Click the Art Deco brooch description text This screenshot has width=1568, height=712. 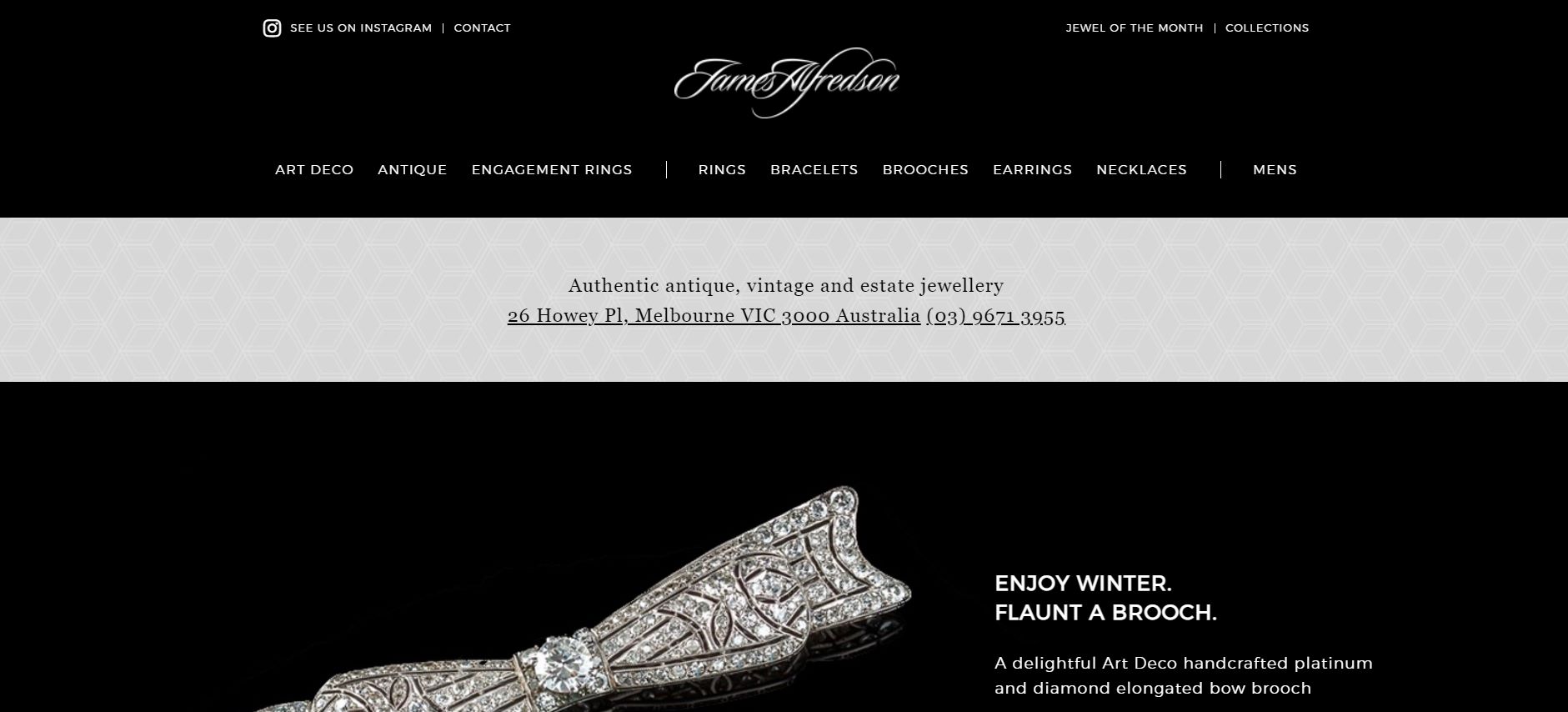[1183, 675]
